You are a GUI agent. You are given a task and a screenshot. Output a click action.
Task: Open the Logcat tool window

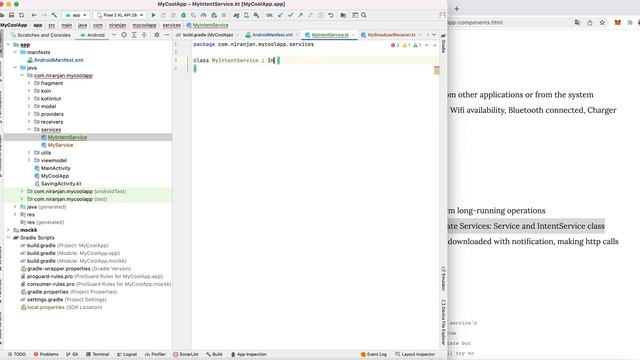127,354
